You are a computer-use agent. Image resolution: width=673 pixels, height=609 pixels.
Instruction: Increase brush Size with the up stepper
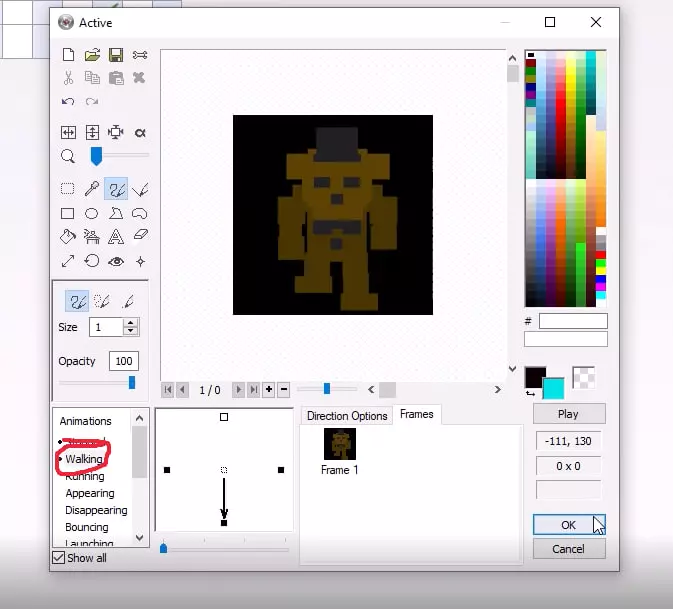pos(130,322)
